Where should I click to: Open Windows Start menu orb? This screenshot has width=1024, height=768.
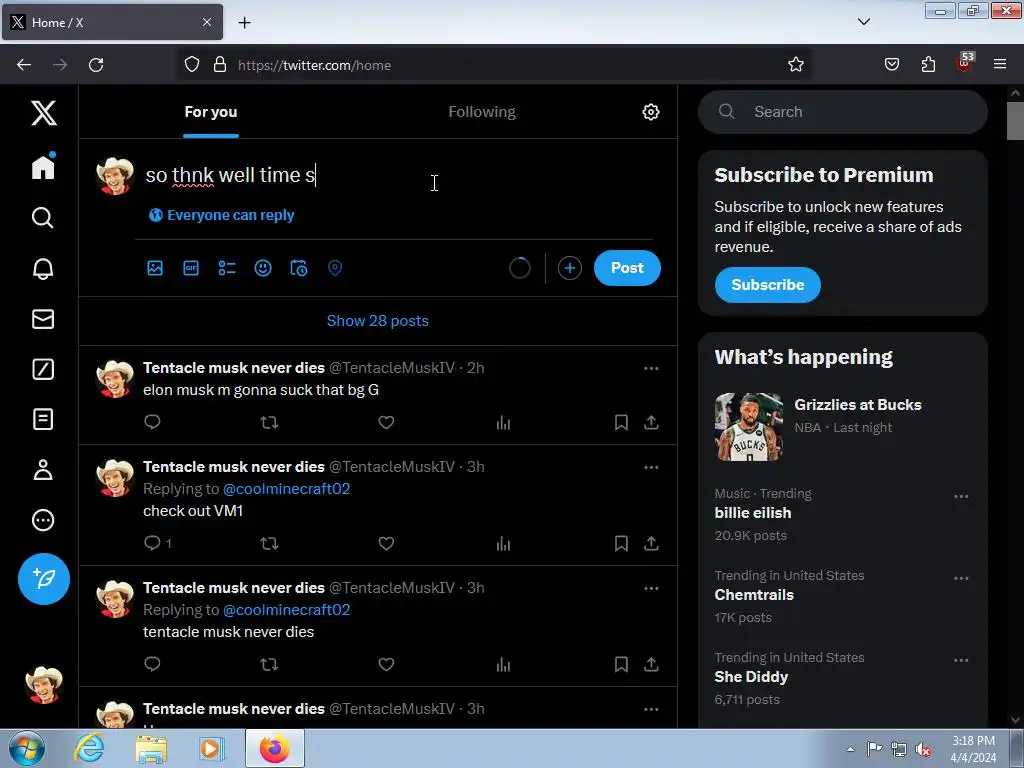pyautogui.click(x=27, y=749)
